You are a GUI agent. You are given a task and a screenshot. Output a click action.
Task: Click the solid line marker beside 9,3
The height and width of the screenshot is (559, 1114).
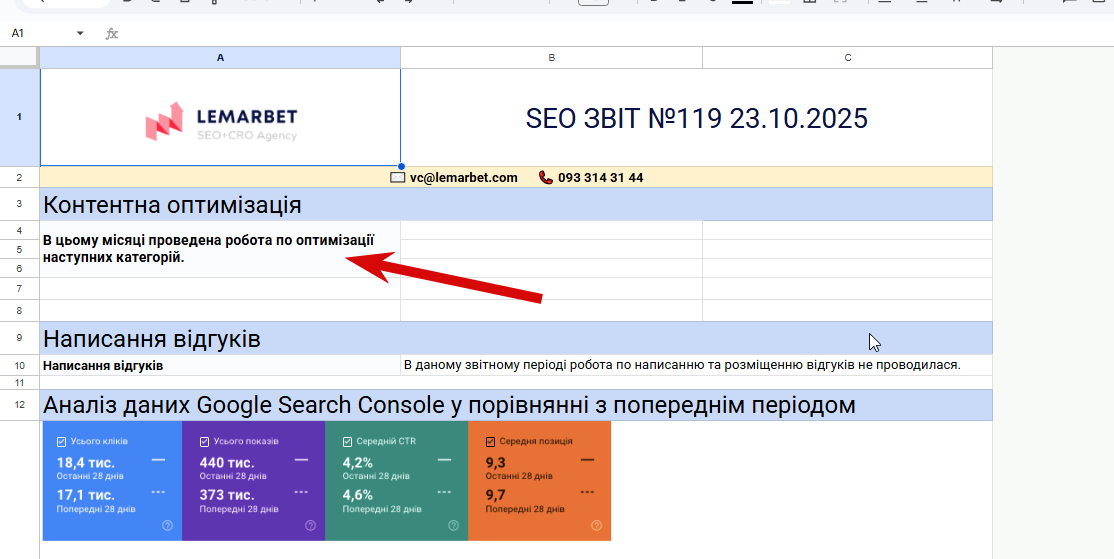pos(587,460)
